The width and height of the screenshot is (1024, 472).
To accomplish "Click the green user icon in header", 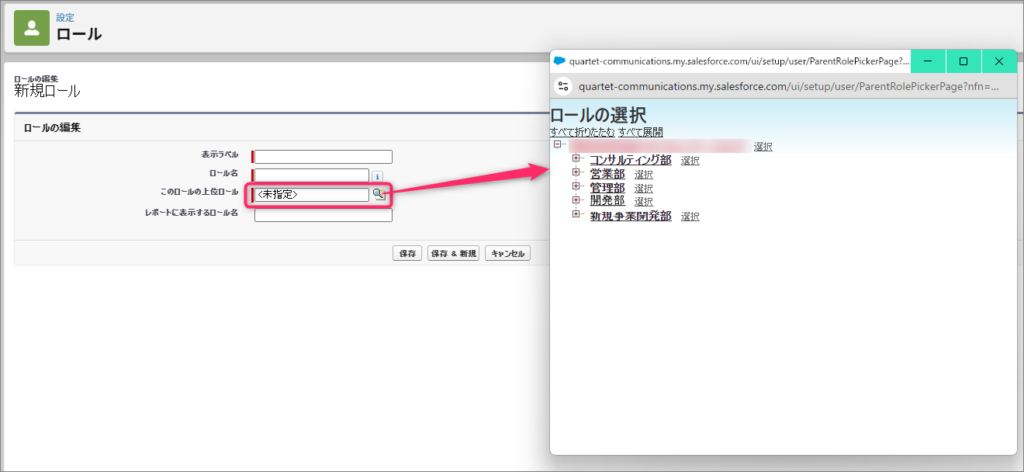I will 31,27.
